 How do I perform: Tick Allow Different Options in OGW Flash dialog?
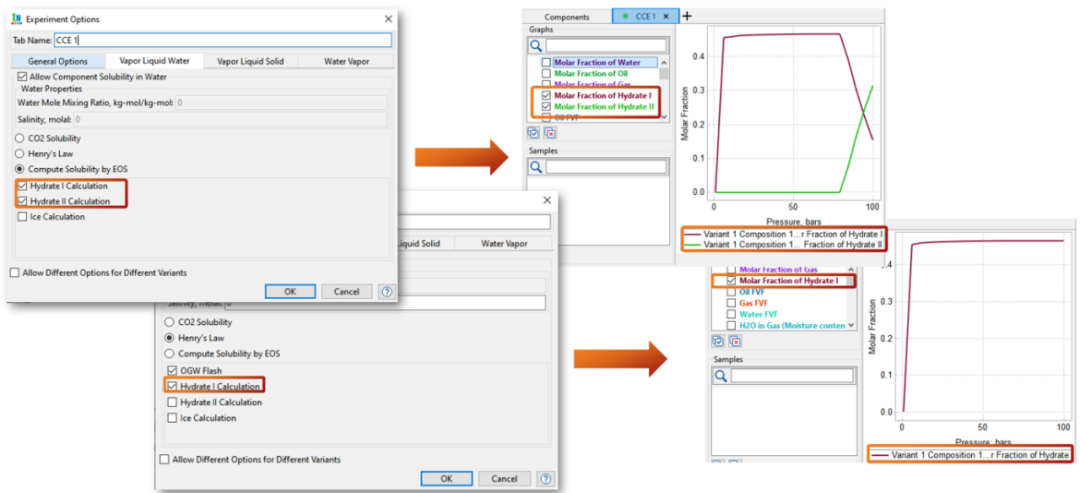165,459
